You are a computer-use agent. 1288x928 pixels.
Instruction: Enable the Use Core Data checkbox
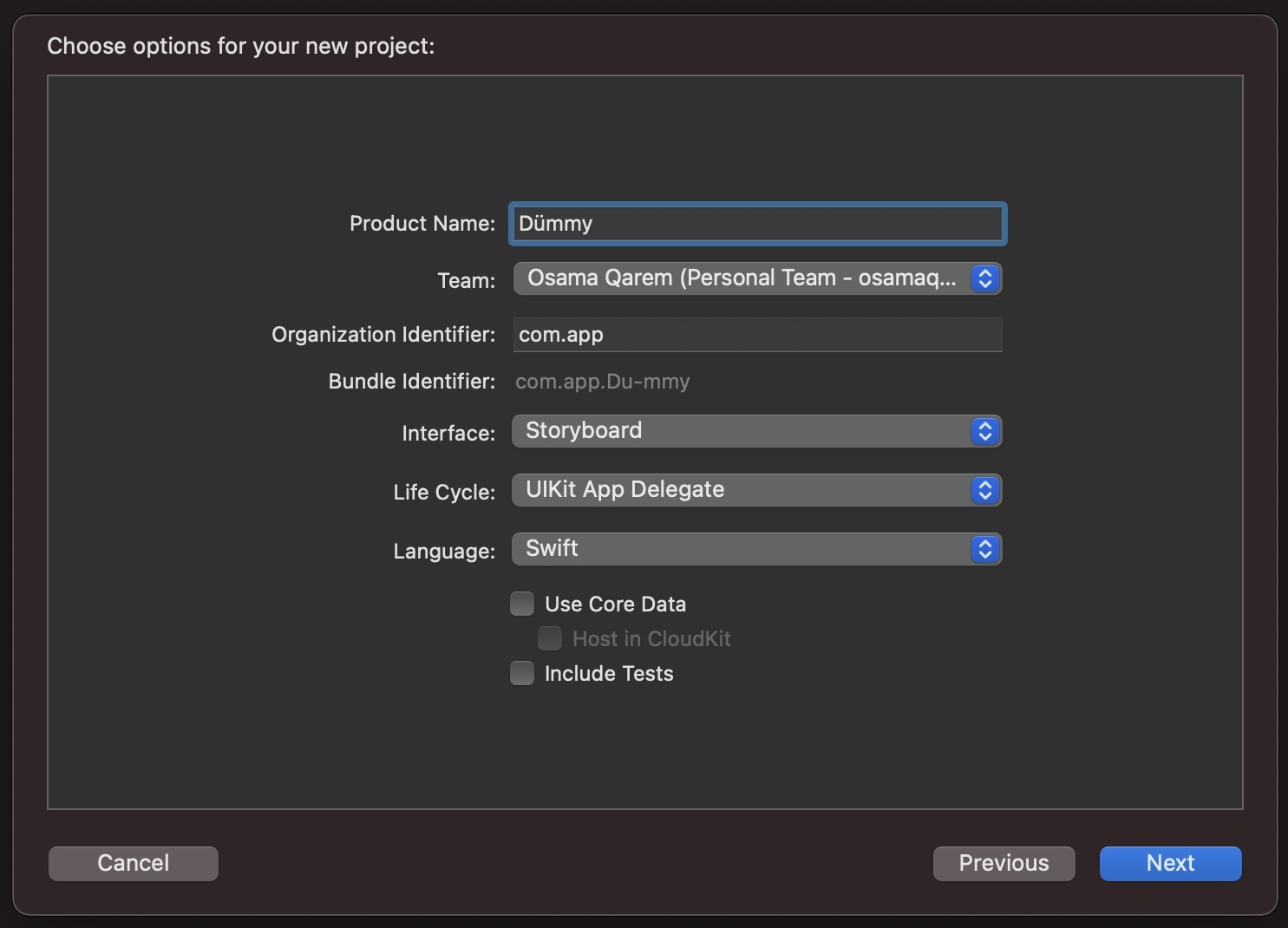[x=521, y=603]
